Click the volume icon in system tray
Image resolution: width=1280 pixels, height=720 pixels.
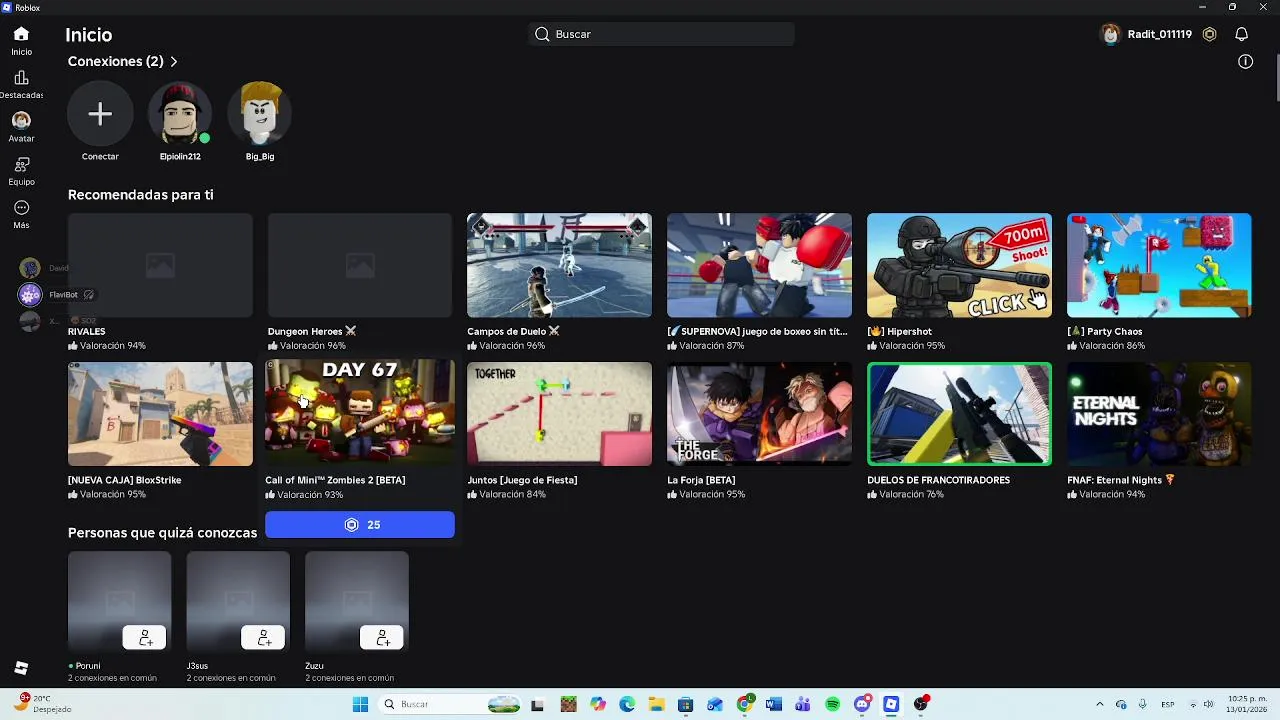click(1208, 704)
